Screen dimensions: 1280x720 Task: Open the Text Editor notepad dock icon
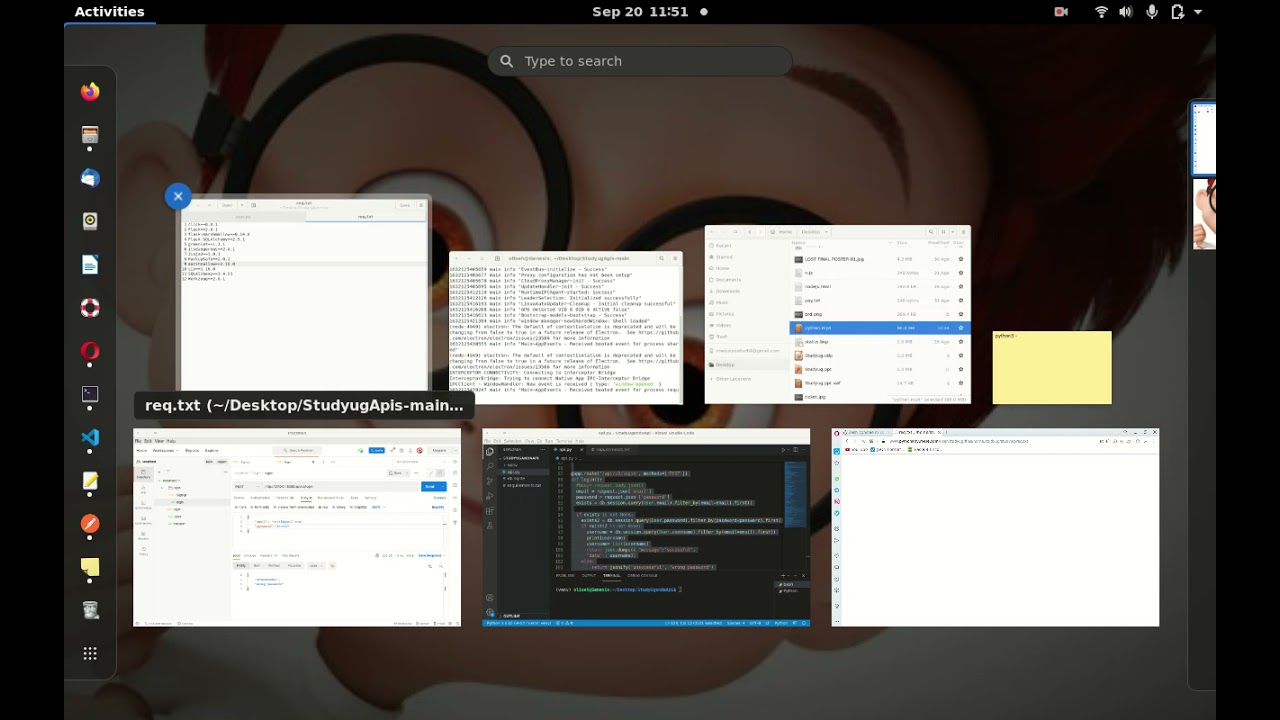click(90, 480)
